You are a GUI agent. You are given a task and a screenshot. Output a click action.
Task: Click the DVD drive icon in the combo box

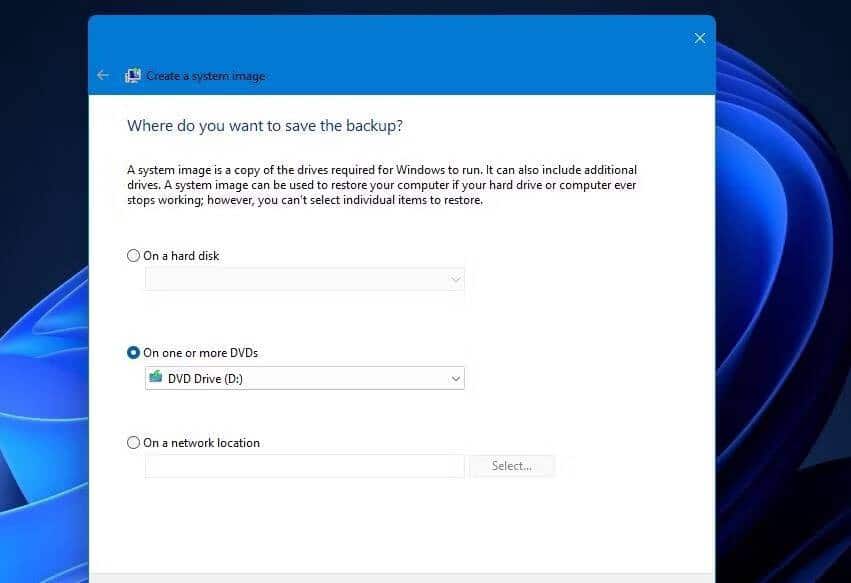154,378
